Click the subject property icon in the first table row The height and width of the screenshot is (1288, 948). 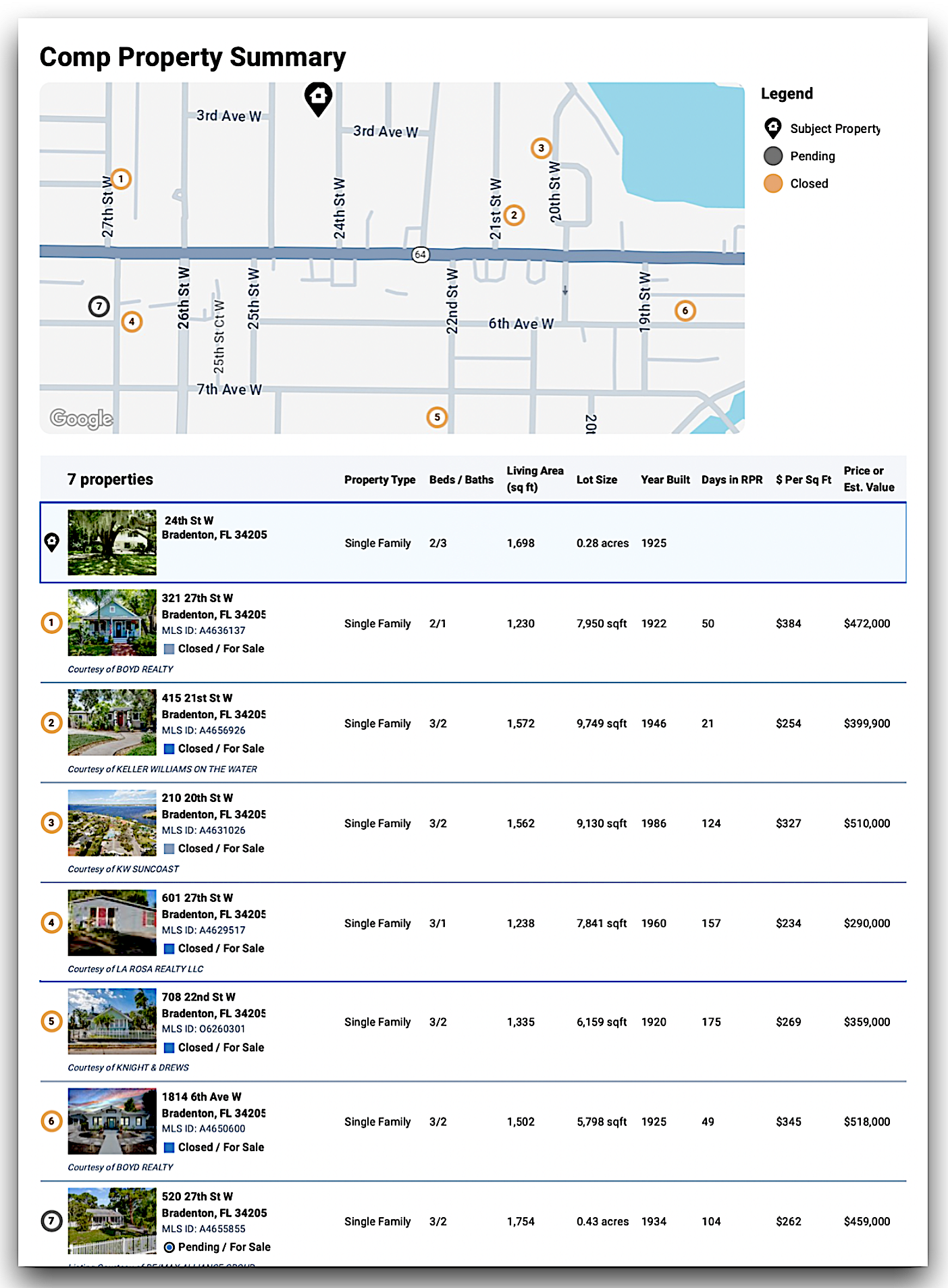(x=52, y=542)
